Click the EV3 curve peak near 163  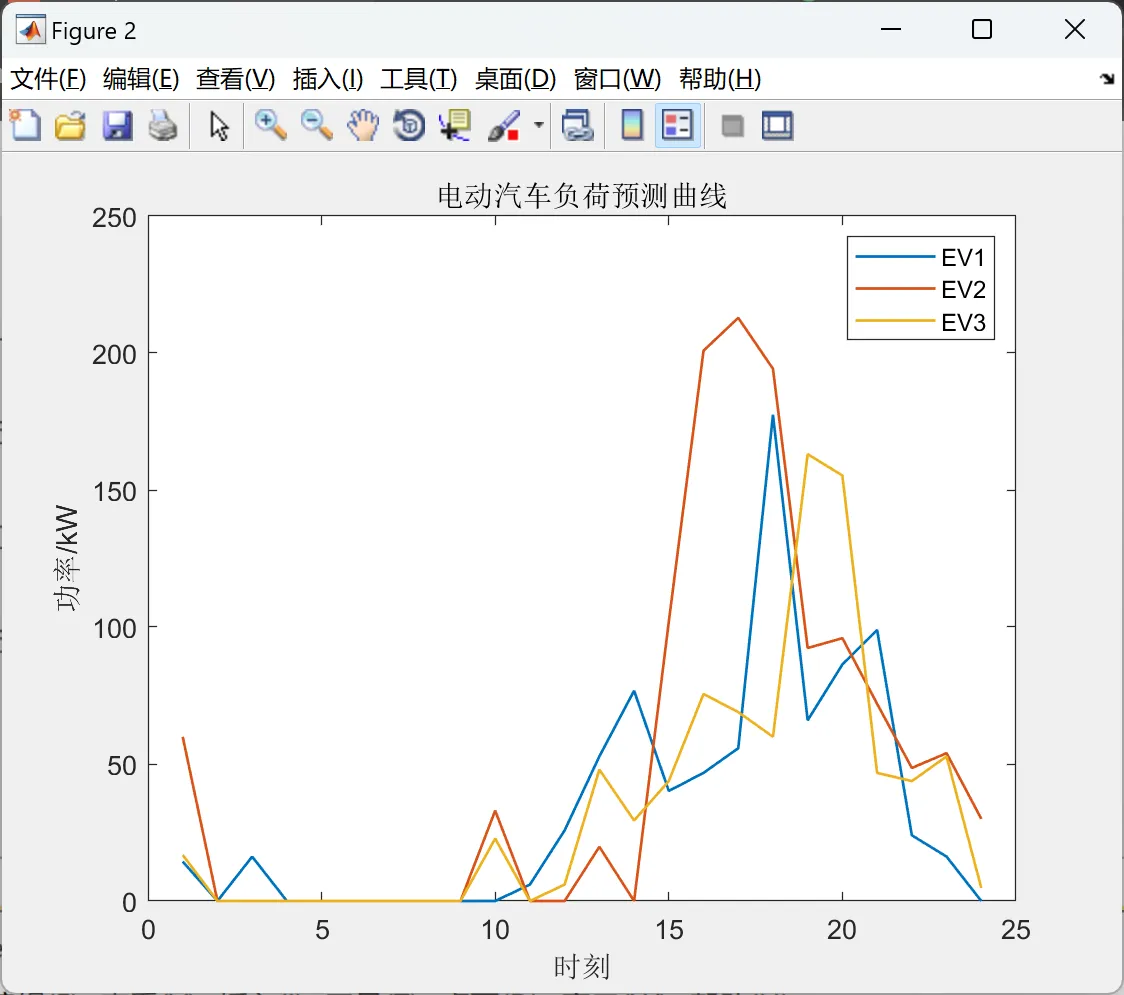point(808,454)
